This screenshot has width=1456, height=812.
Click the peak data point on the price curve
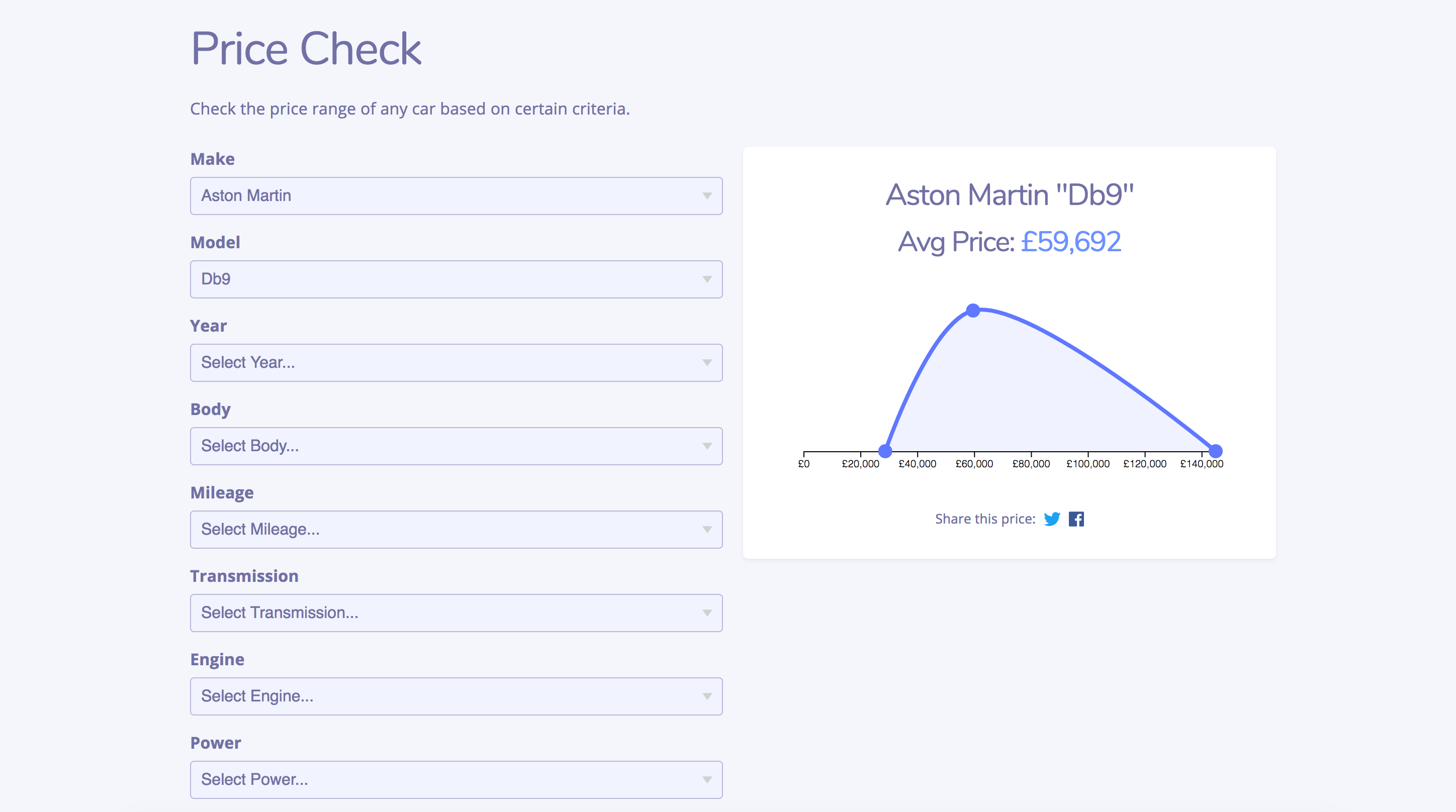click(x=973, y=310)
